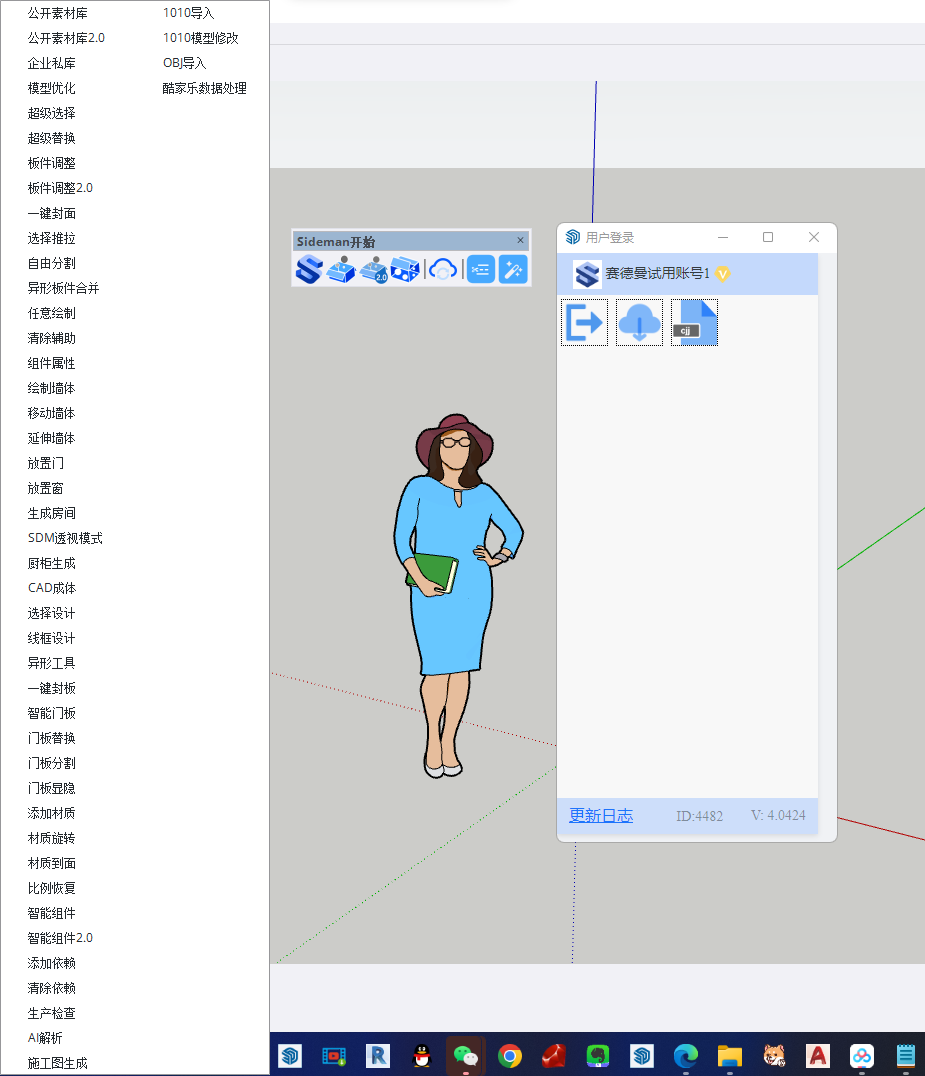Image resolution: width=925 pixels, height=1076 pixels.
Task: Select the 绘制墙体 menu item
Action: click(x=51, y=388)
